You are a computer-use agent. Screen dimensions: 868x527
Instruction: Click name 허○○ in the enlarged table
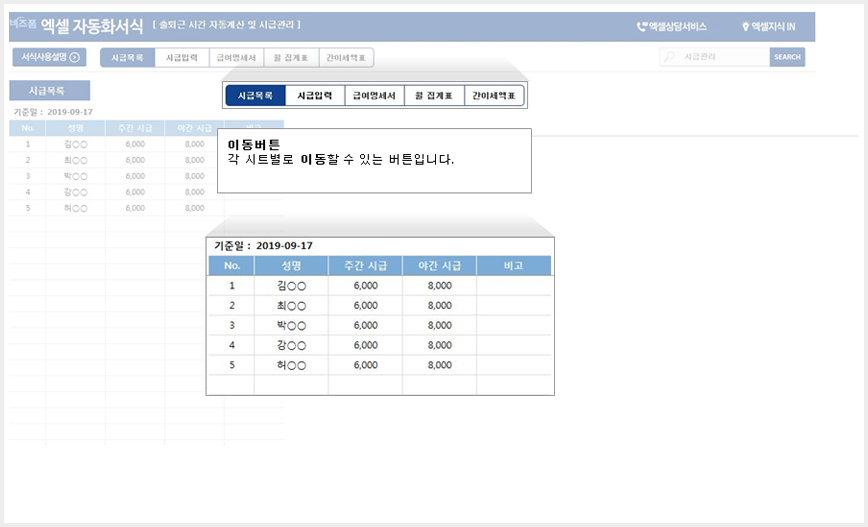click(x=292, y=365)
